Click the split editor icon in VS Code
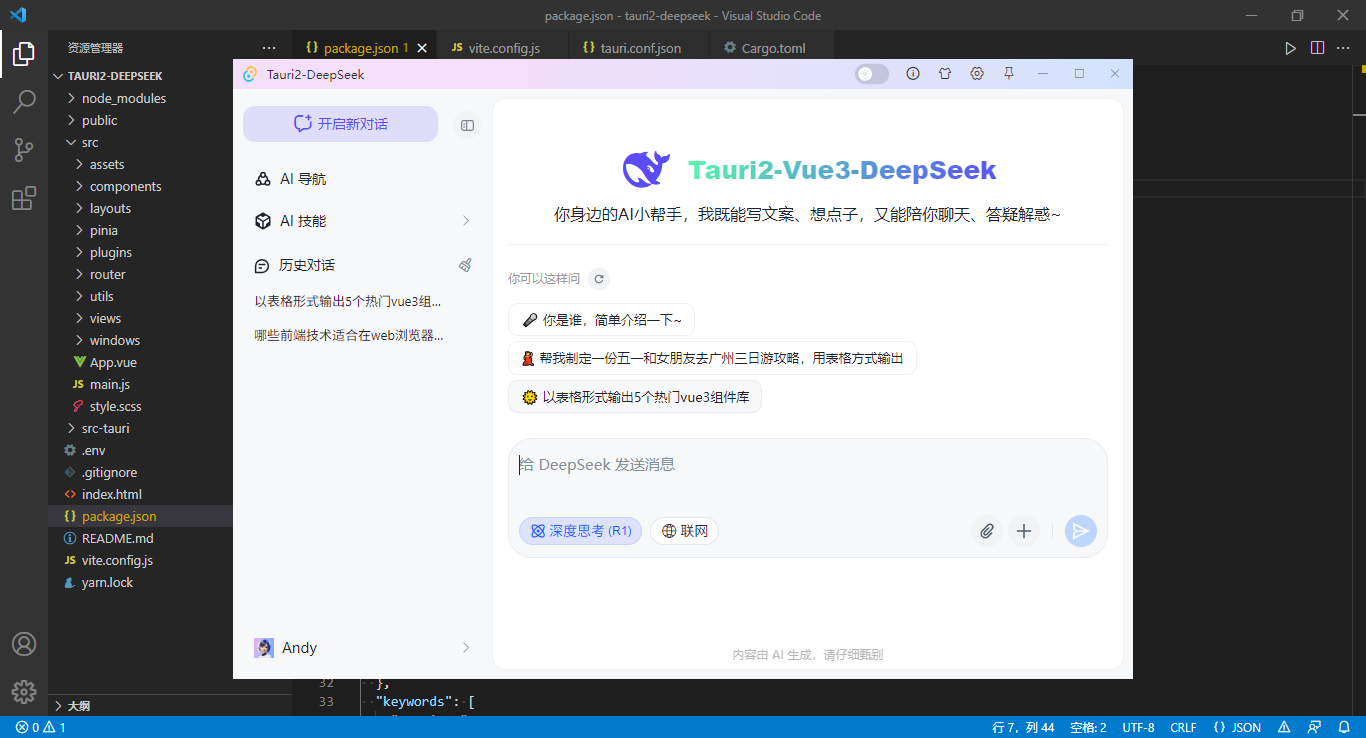Image resolution: width=1366 pixels, height=738 pixels. click(1317, 48)
